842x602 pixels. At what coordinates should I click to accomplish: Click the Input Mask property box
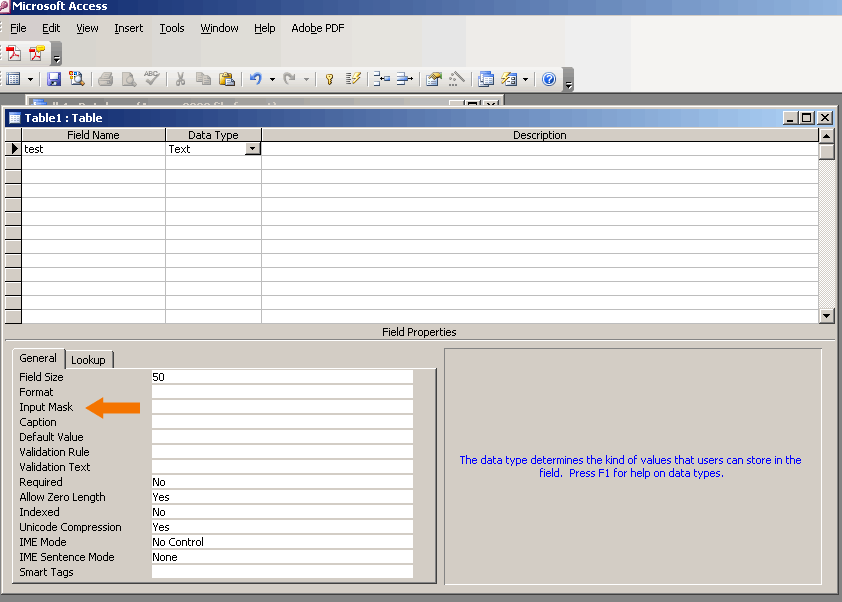(282, 407)
